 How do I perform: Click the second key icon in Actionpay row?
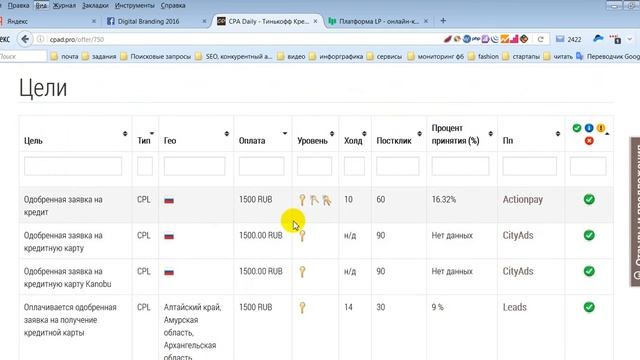coord(314,200)
